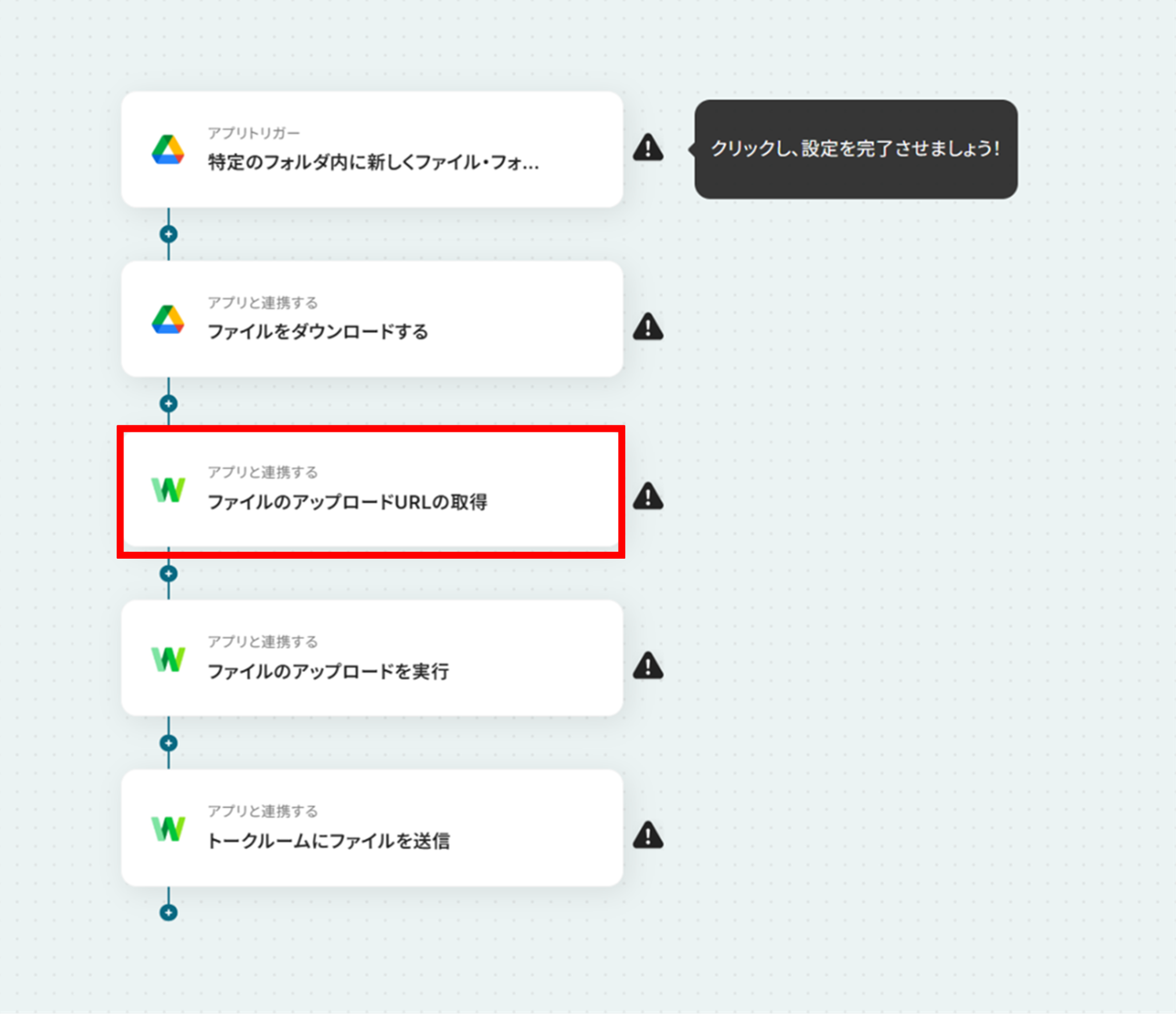The height and width of the screenshot is (1014, 1176).
Task: Add a step below ファイルをダウンロードする card
Action: 168,404
